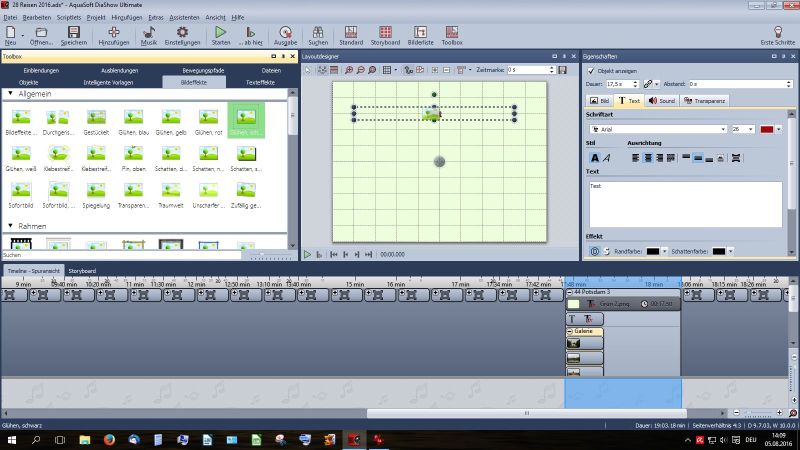Click the red font color swatch
Image resolution: width=800 pixels, height=450 pixels.
tap(768, 129)
